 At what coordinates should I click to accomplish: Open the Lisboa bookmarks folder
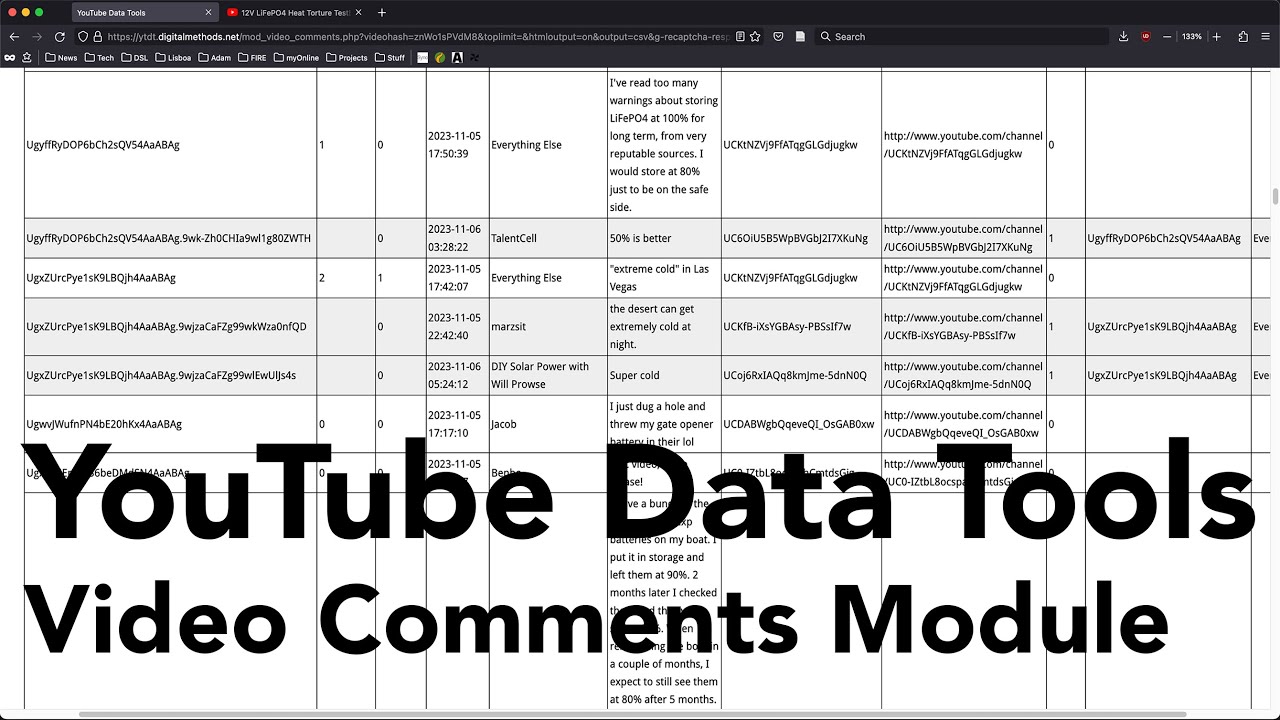pyautogui.click(x=173, y=58)
